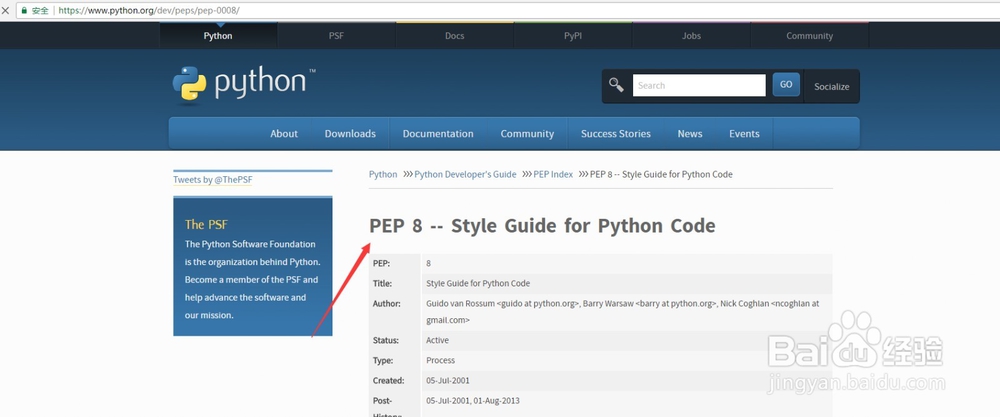Open the Events navigation menu
The width and height of the screenshot is (1000, 417).
744,134
